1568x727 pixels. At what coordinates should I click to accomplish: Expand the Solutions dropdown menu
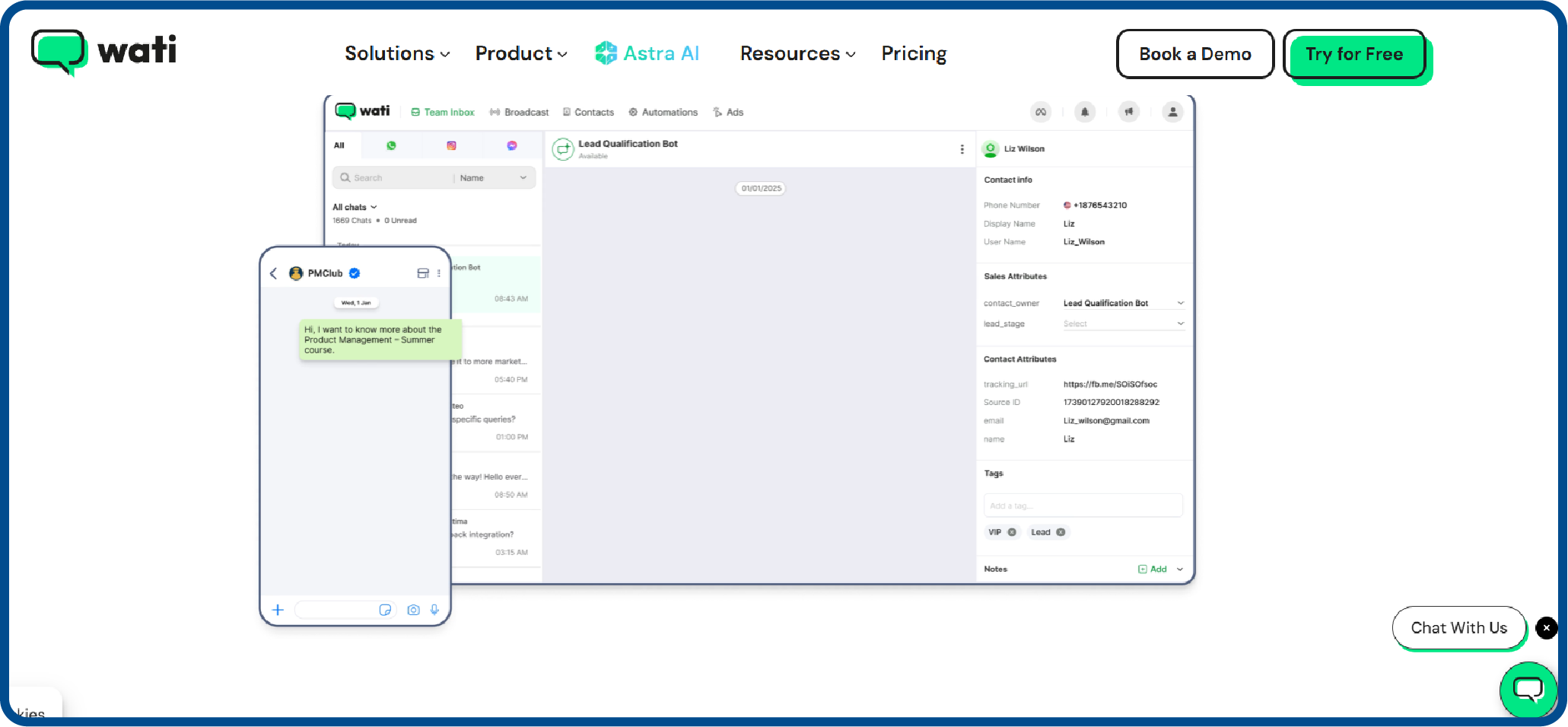point(397,54)
